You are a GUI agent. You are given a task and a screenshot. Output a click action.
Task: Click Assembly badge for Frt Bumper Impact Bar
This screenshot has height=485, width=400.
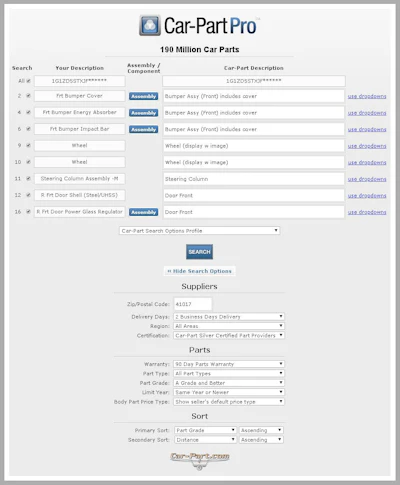[144, 129]
